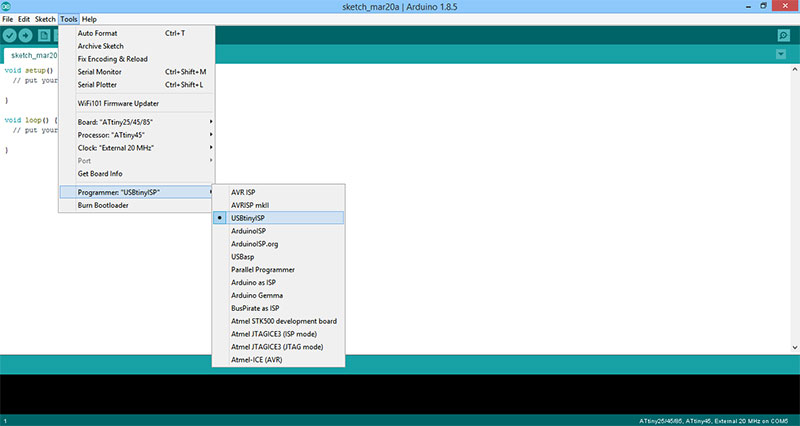The width and height of the screenshot is (800, 426).
Task: Click 'void setup()' code line
Action: tap(29, 70)
